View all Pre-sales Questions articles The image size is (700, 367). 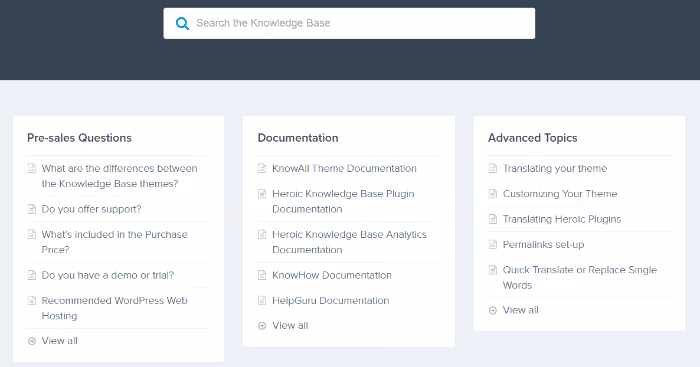[59, 341]
